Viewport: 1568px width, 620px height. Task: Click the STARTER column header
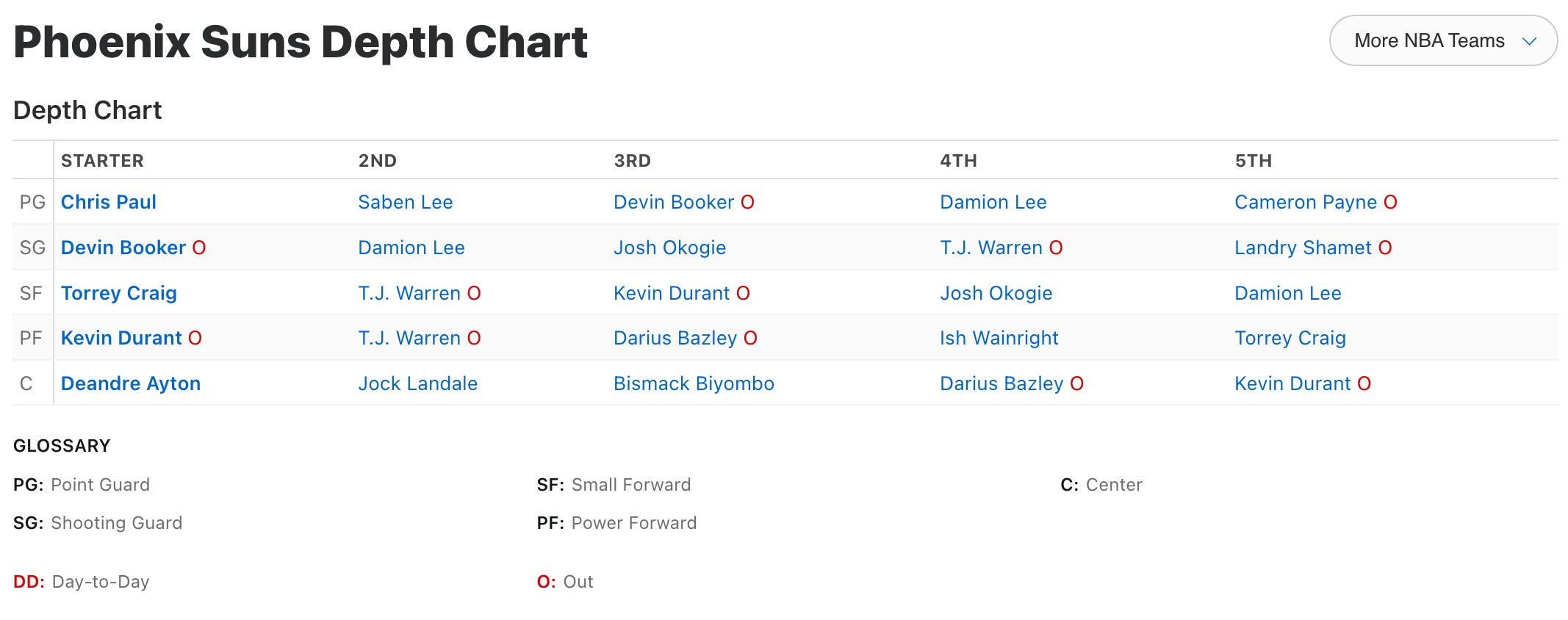point(102,161)
